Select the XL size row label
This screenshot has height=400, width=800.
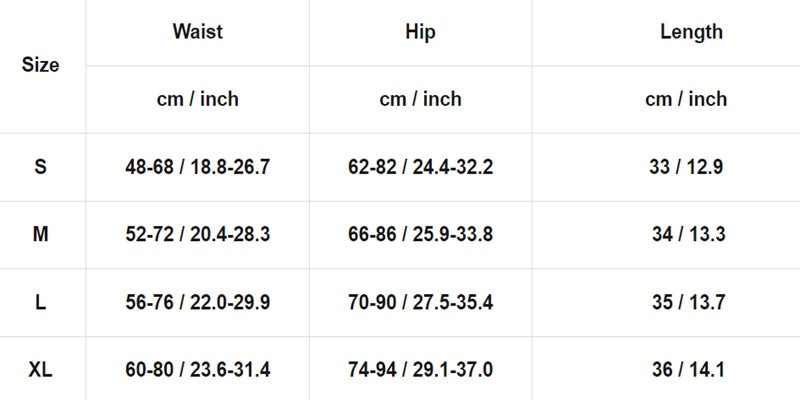point(41,370)
